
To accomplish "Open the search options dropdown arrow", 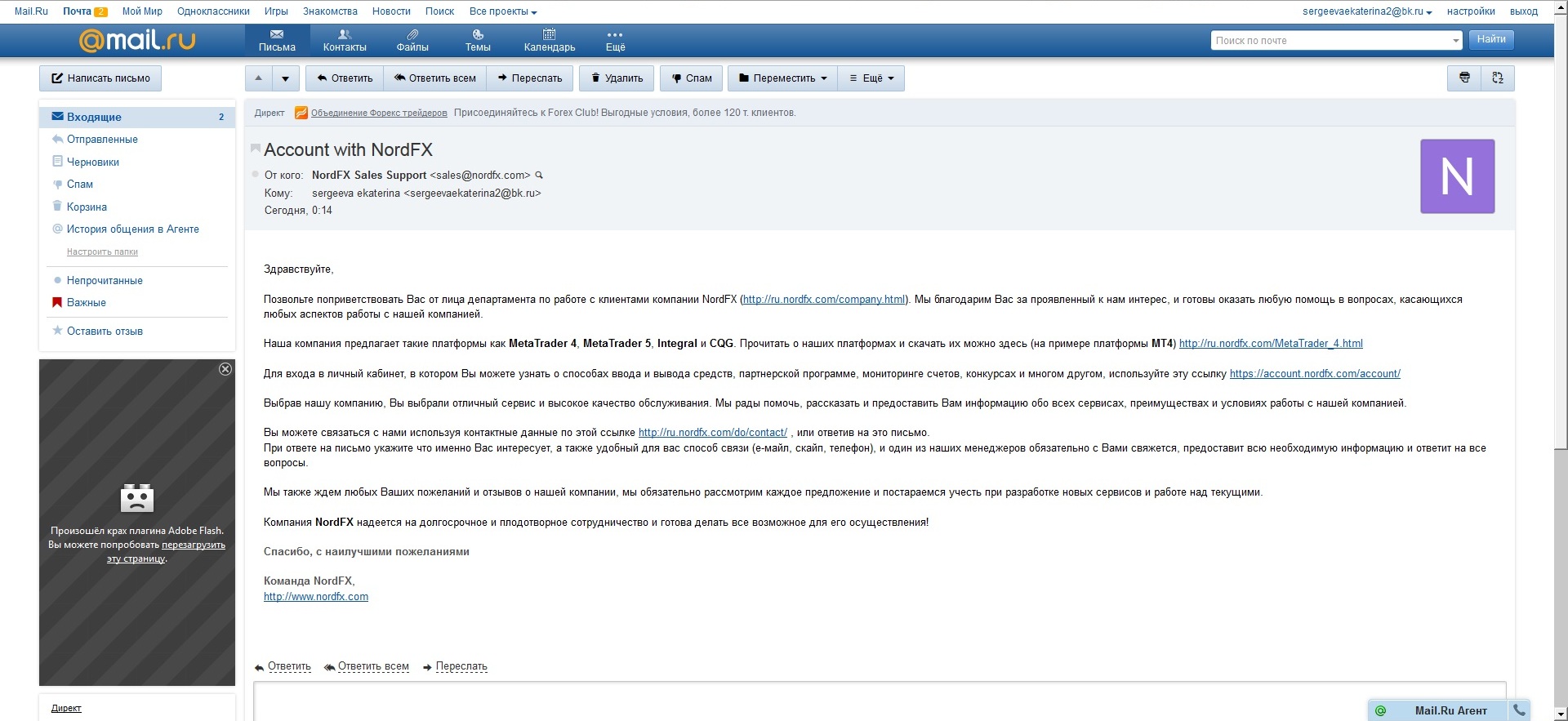I will coord(1455,40).
